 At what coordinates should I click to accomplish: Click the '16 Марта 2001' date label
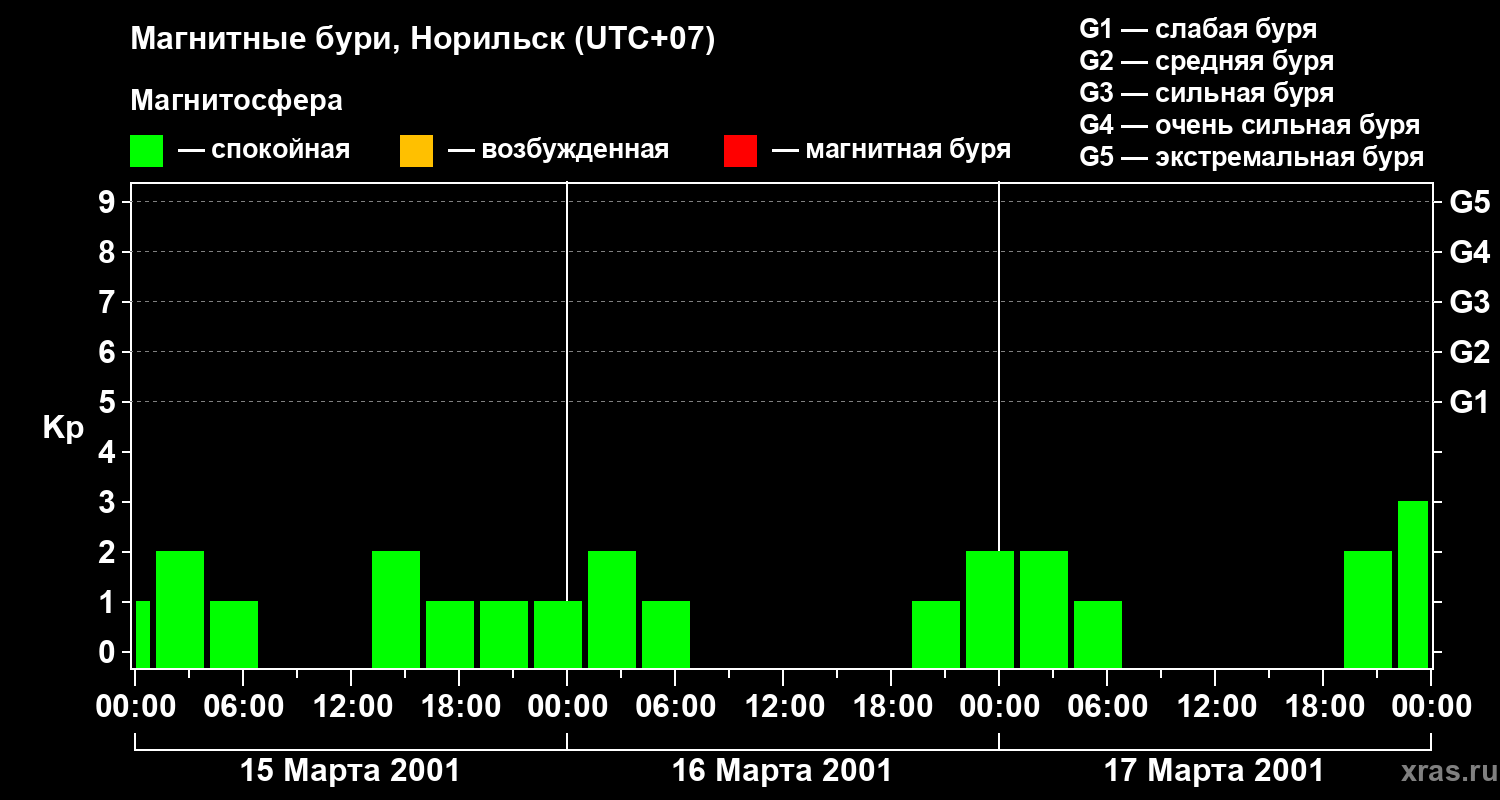tap(782, 771)
